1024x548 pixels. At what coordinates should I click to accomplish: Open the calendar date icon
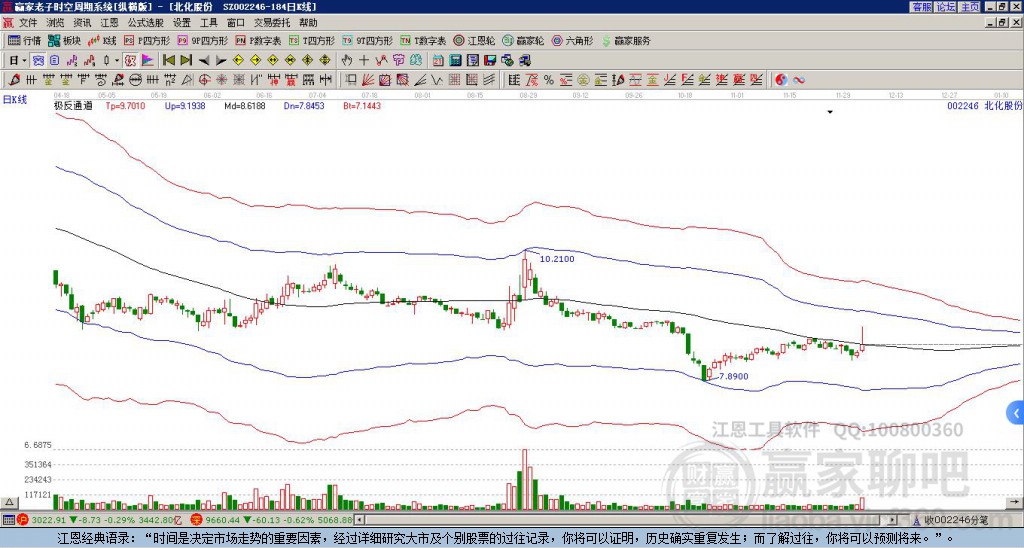(438, 61)
